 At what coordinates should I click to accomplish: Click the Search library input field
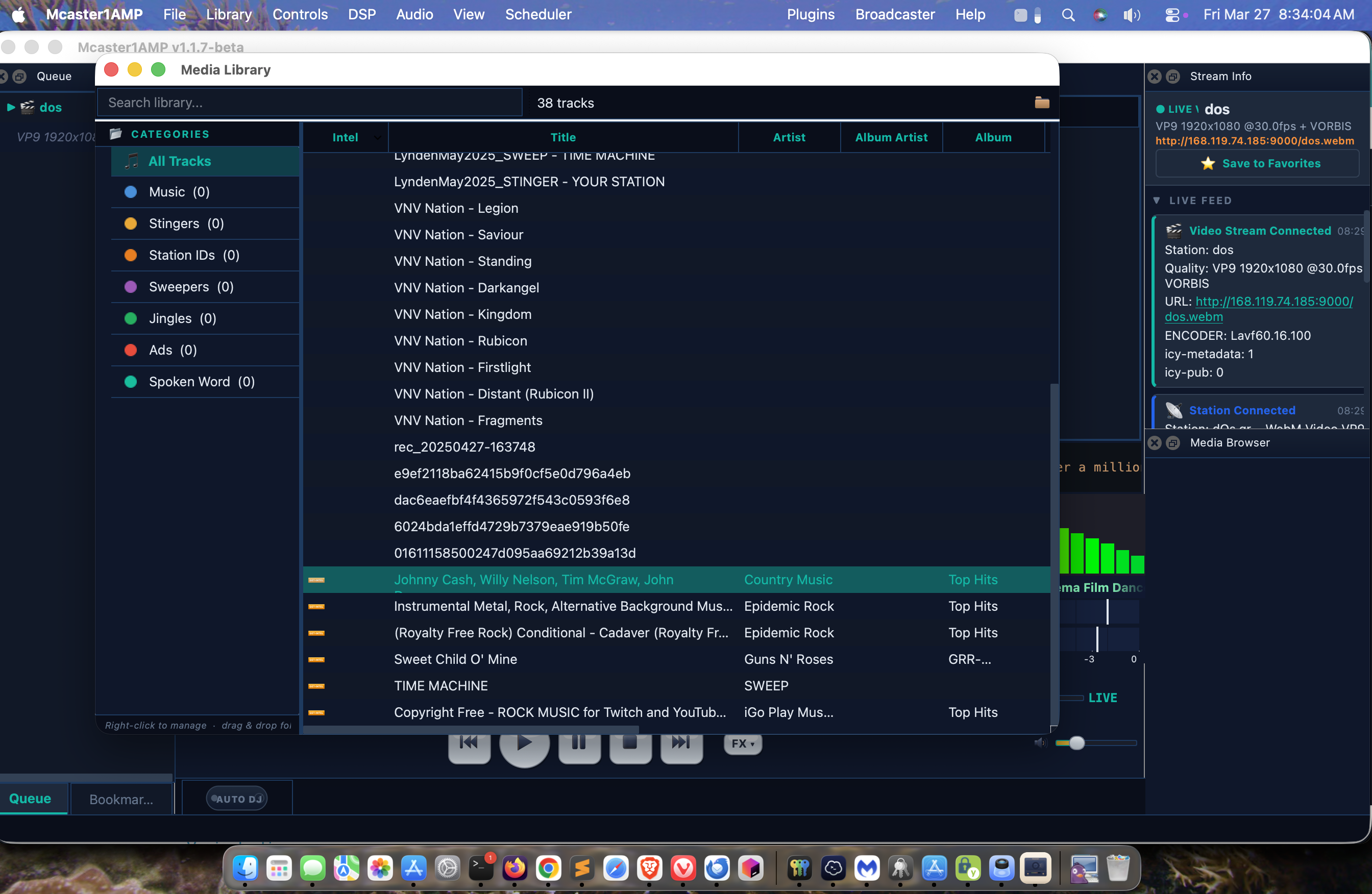[309, 102]
